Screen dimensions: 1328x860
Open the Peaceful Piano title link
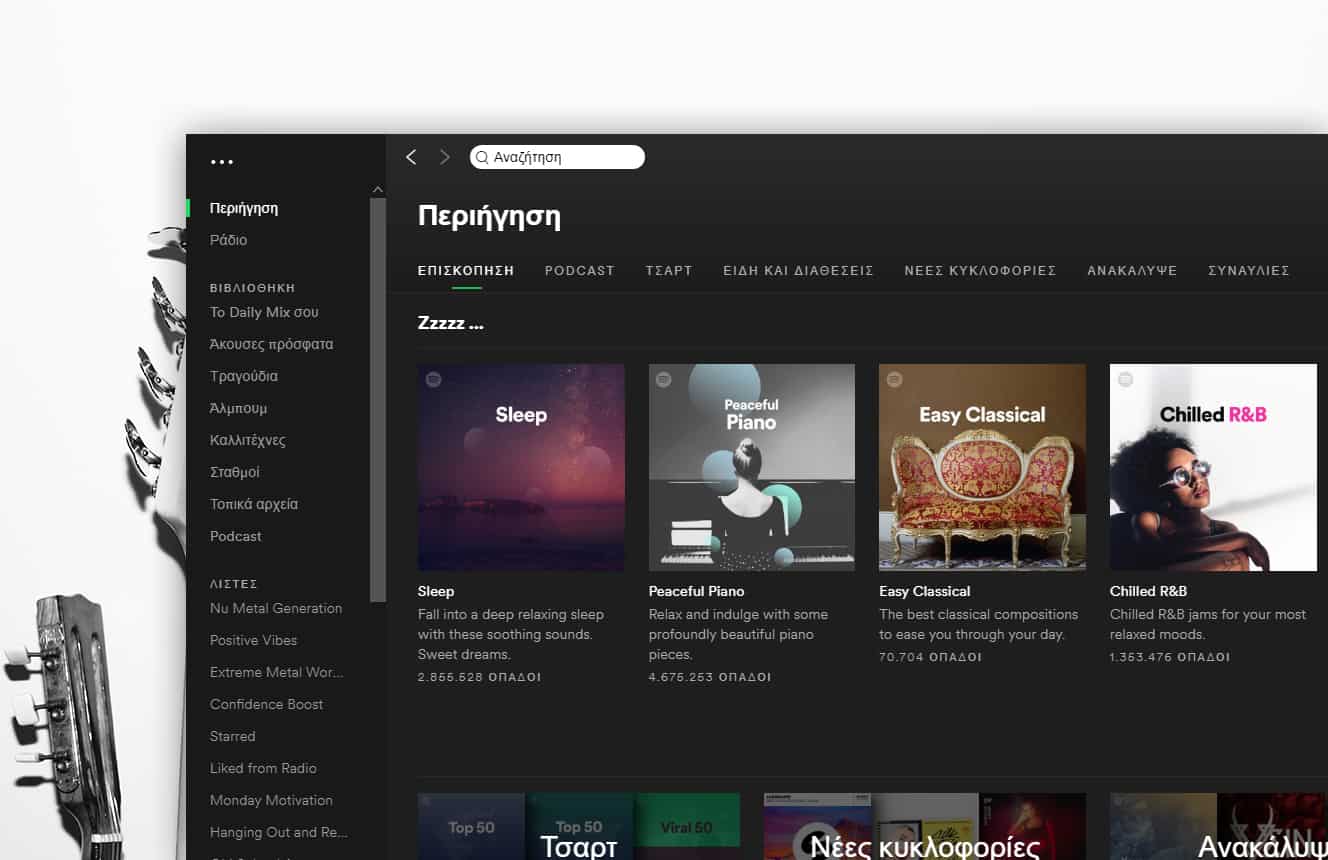[697, 591]
